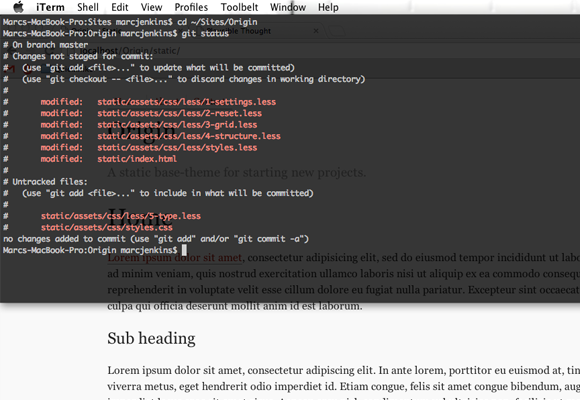Click '# On branch master' line
Image resolution: width=580 pixels, height=400 pixels.
tap(45, 45)
